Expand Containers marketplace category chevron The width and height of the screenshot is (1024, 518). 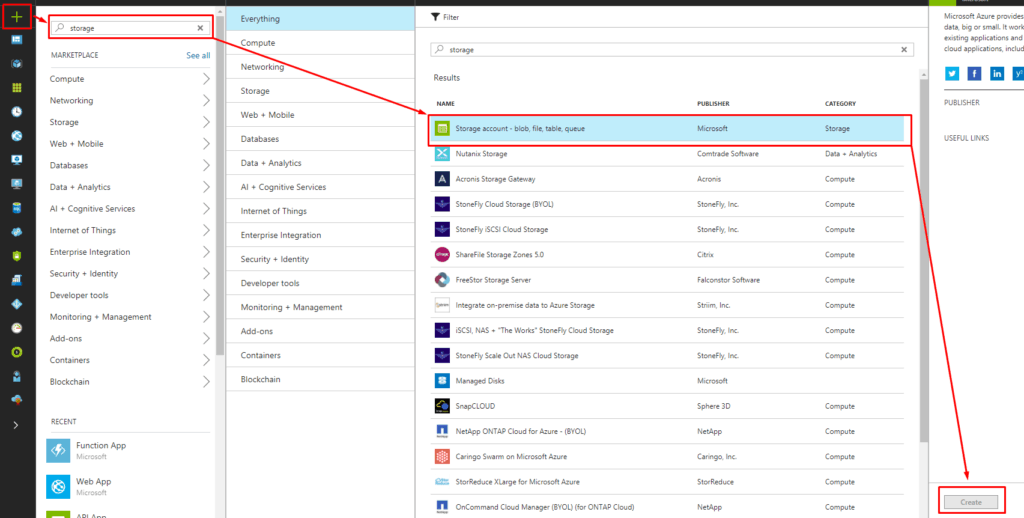[x=206, y=360]
